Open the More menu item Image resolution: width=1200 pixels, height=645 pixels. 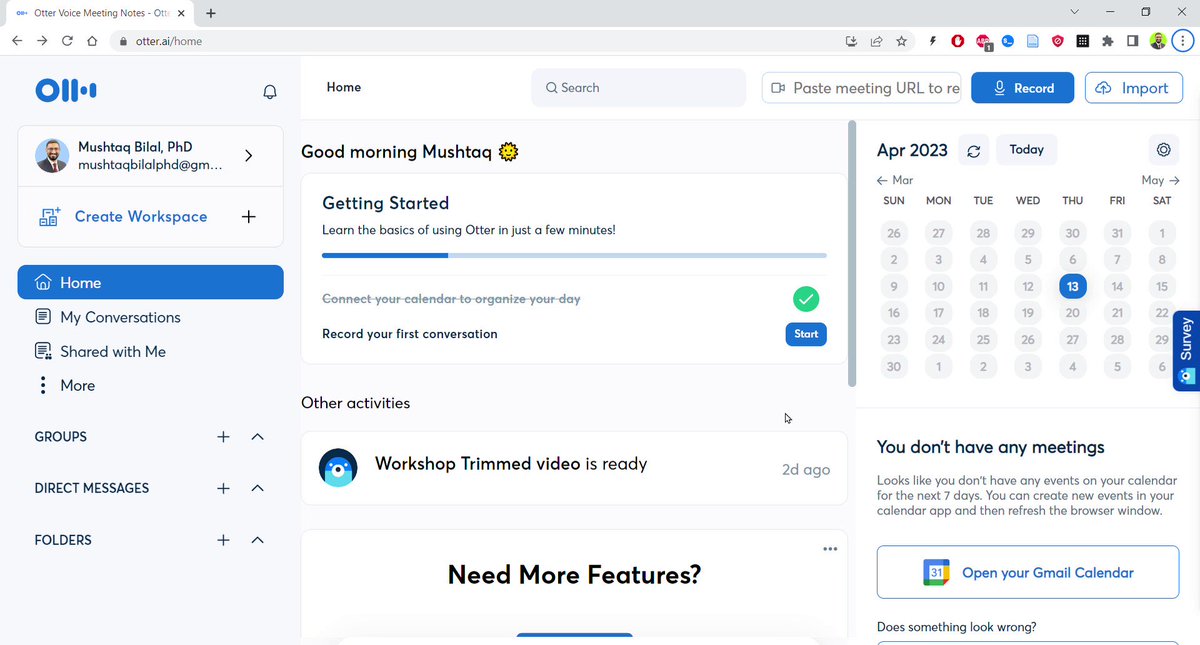point(77,385)
